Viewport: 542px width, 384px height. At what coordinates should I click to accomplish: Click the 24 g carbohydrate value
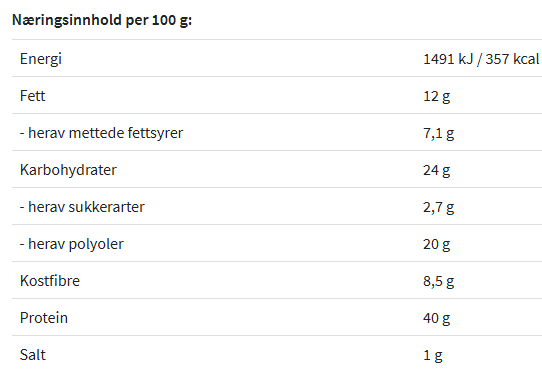(x=437, y=170)
